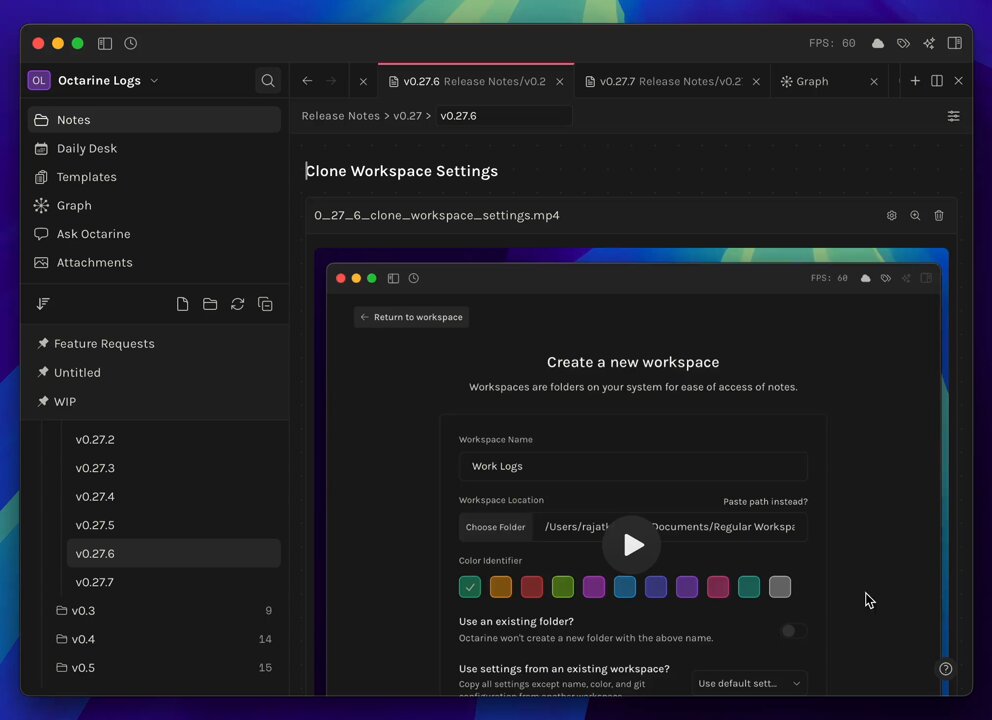The image size is (992, 720).
Task: Select the red color swatch
Action: point(532,587)
